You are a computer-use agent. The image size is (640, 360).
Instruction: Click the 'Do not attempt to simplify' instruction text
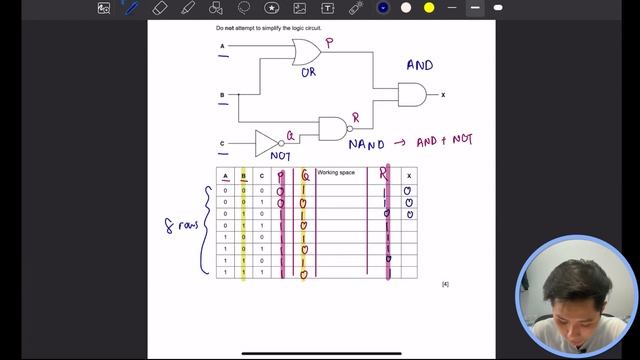point(269,28)
